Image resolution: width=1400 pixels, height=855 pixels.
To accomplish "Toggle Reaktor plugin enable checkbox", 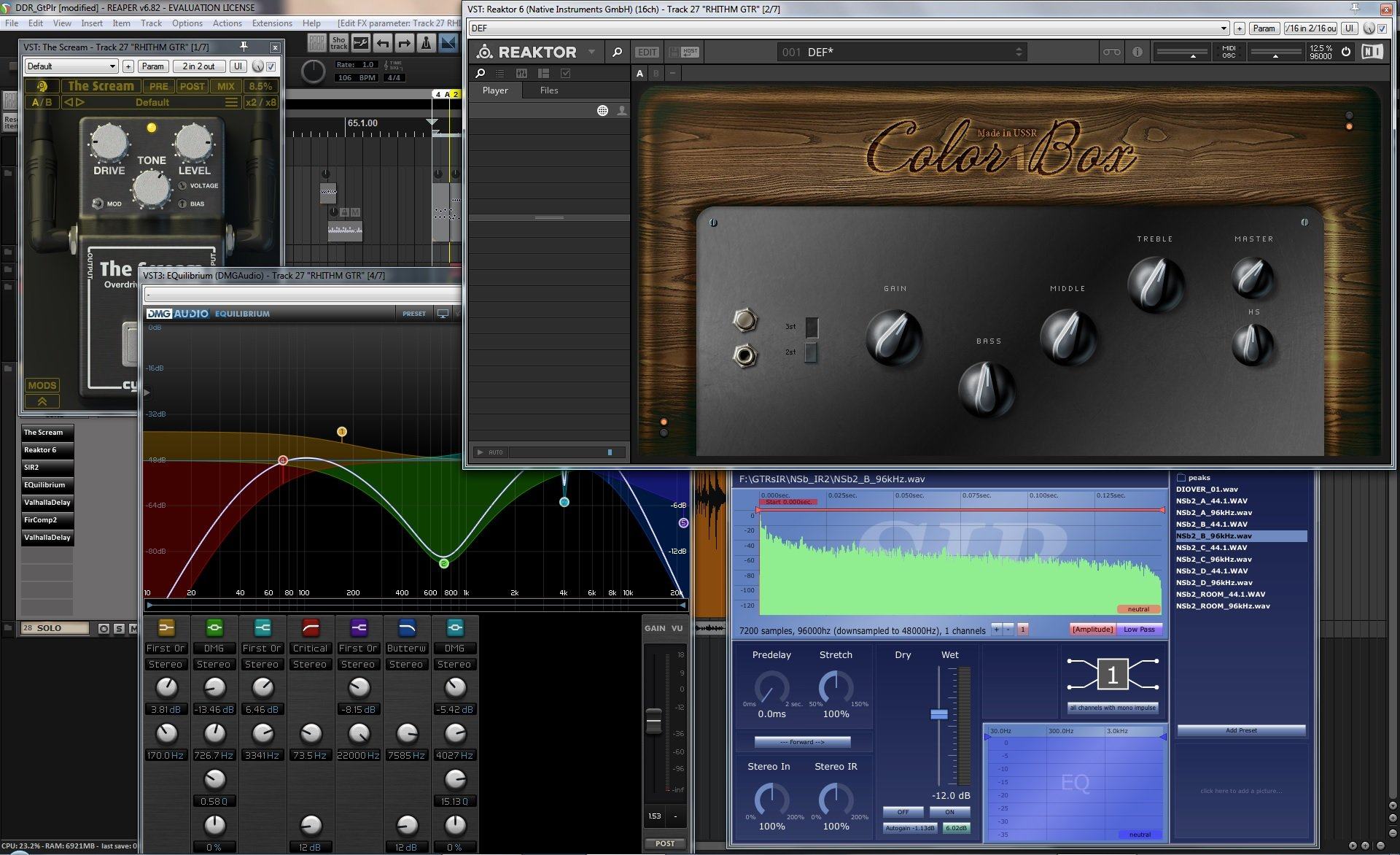I will coord(1382,28).
